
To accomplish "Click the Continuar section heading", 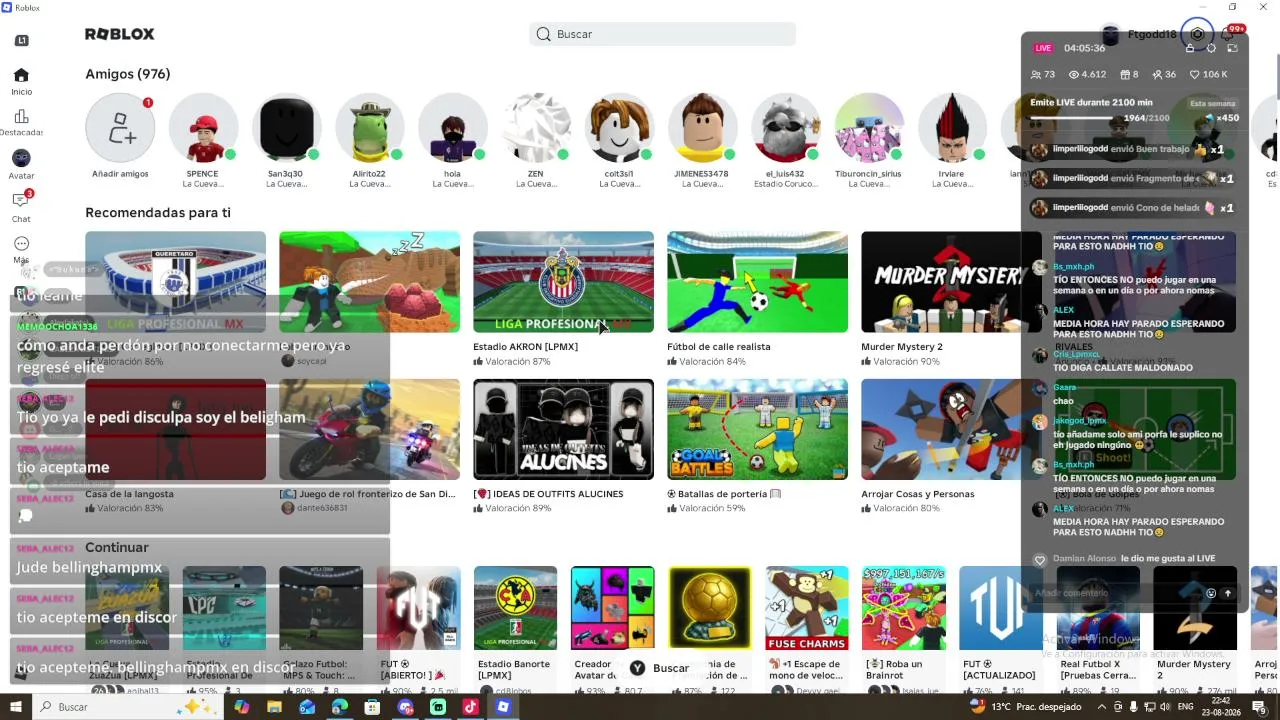I will tap(117, 547).
